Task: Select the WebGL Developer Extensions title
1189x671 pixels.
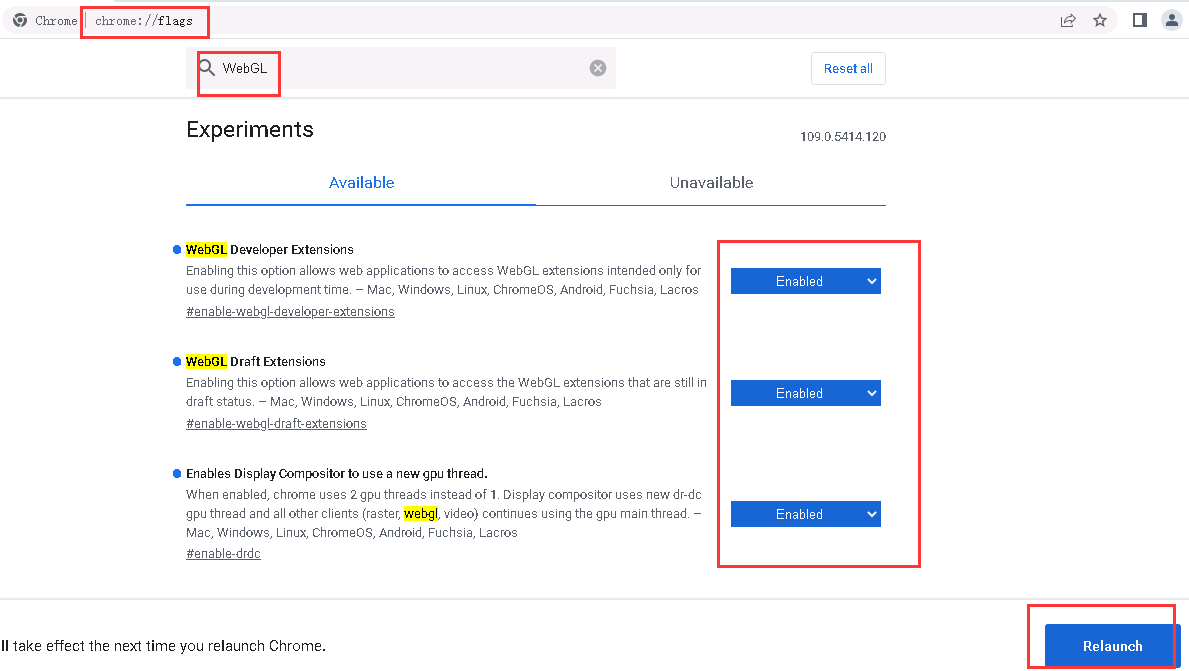Action: pos(270,249)
